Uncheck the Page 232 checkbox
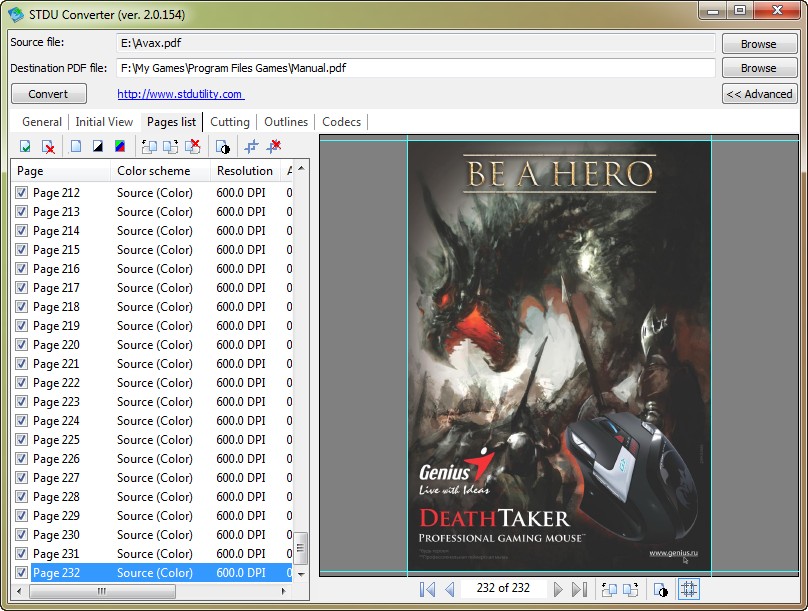Viewport: 808px width, 611px height. (21, 572)
